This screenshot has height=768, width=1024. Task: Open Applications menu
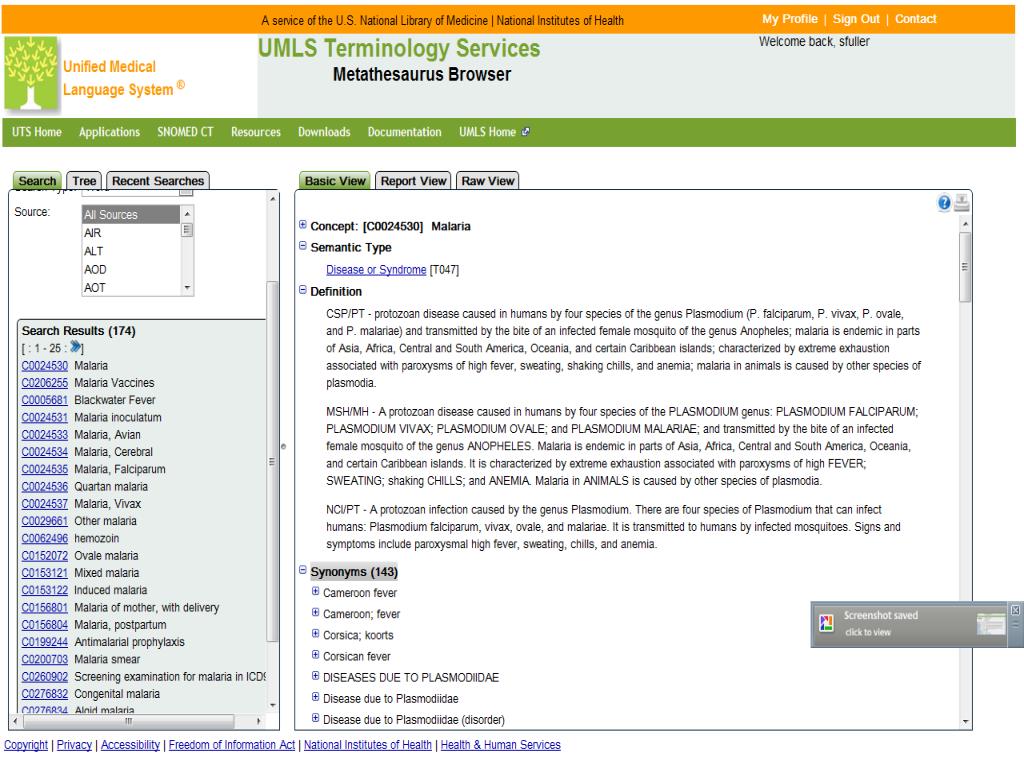tap(109, 132)
